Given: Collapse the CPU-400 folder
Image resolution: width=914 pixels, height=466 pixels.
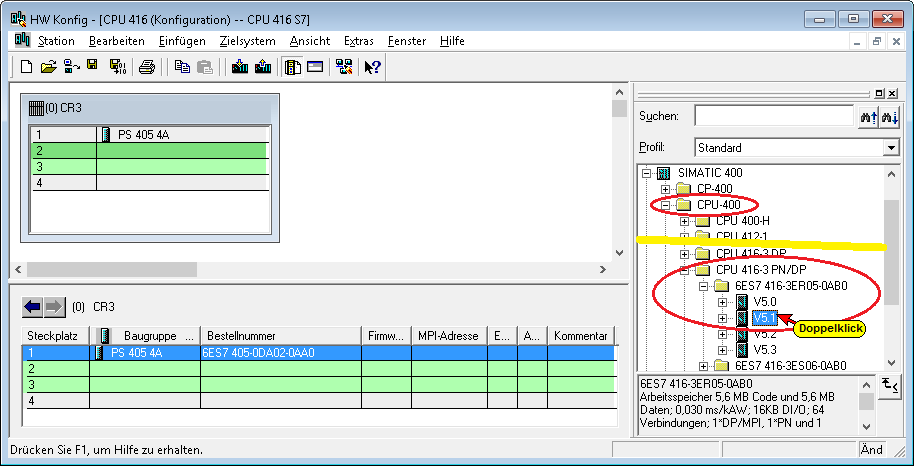Looking at the screenshot, I should pos(665,205).
